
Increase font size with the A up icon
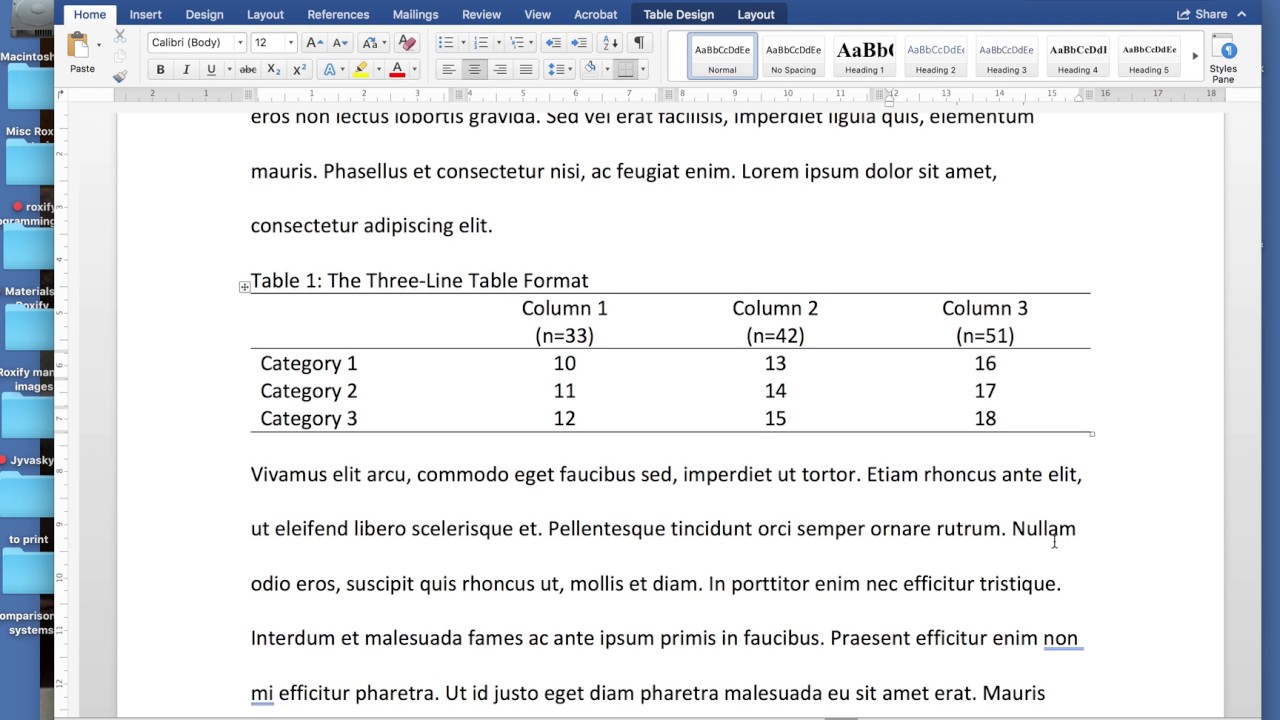tap(314, 43)
